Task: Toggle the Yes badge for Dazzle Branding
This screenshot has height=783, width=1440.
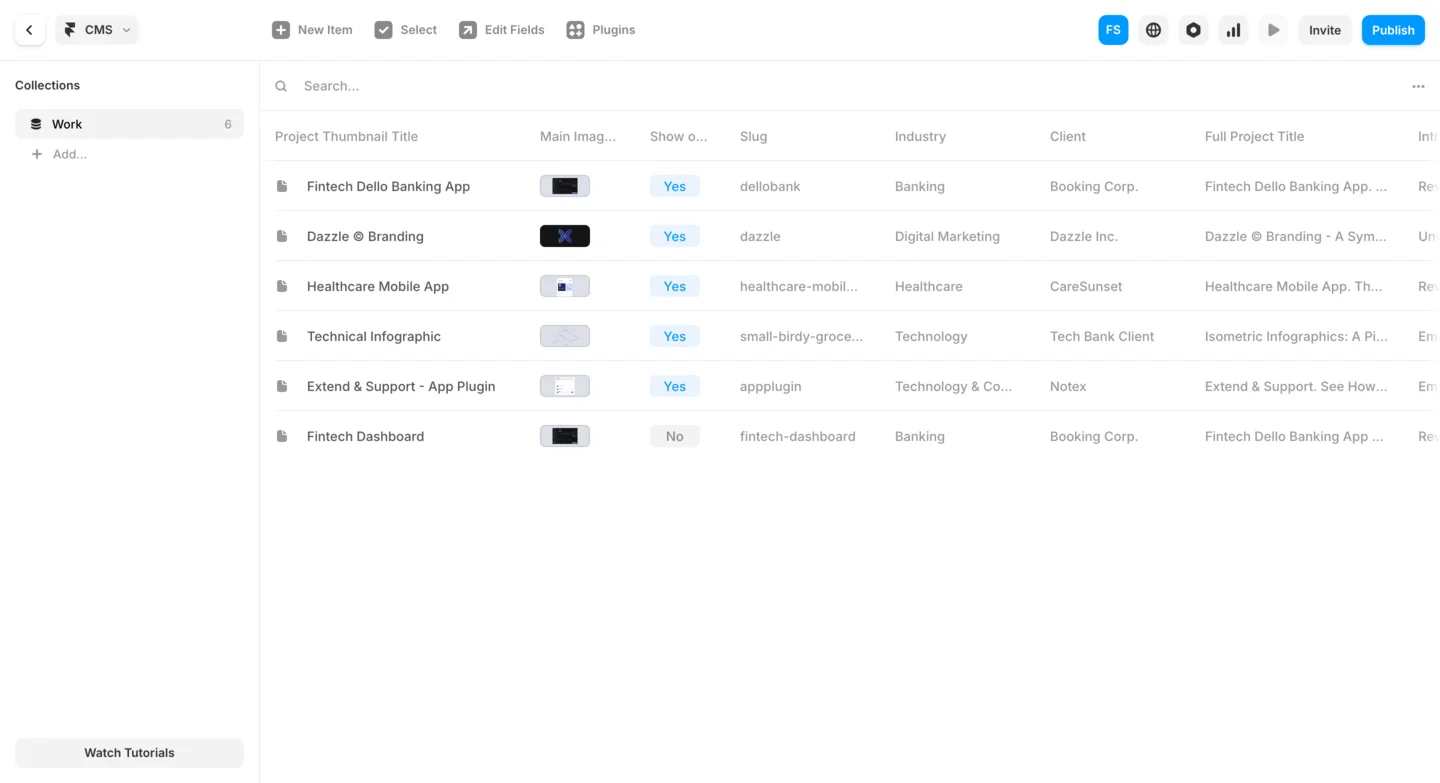Action: coord(674,236)
